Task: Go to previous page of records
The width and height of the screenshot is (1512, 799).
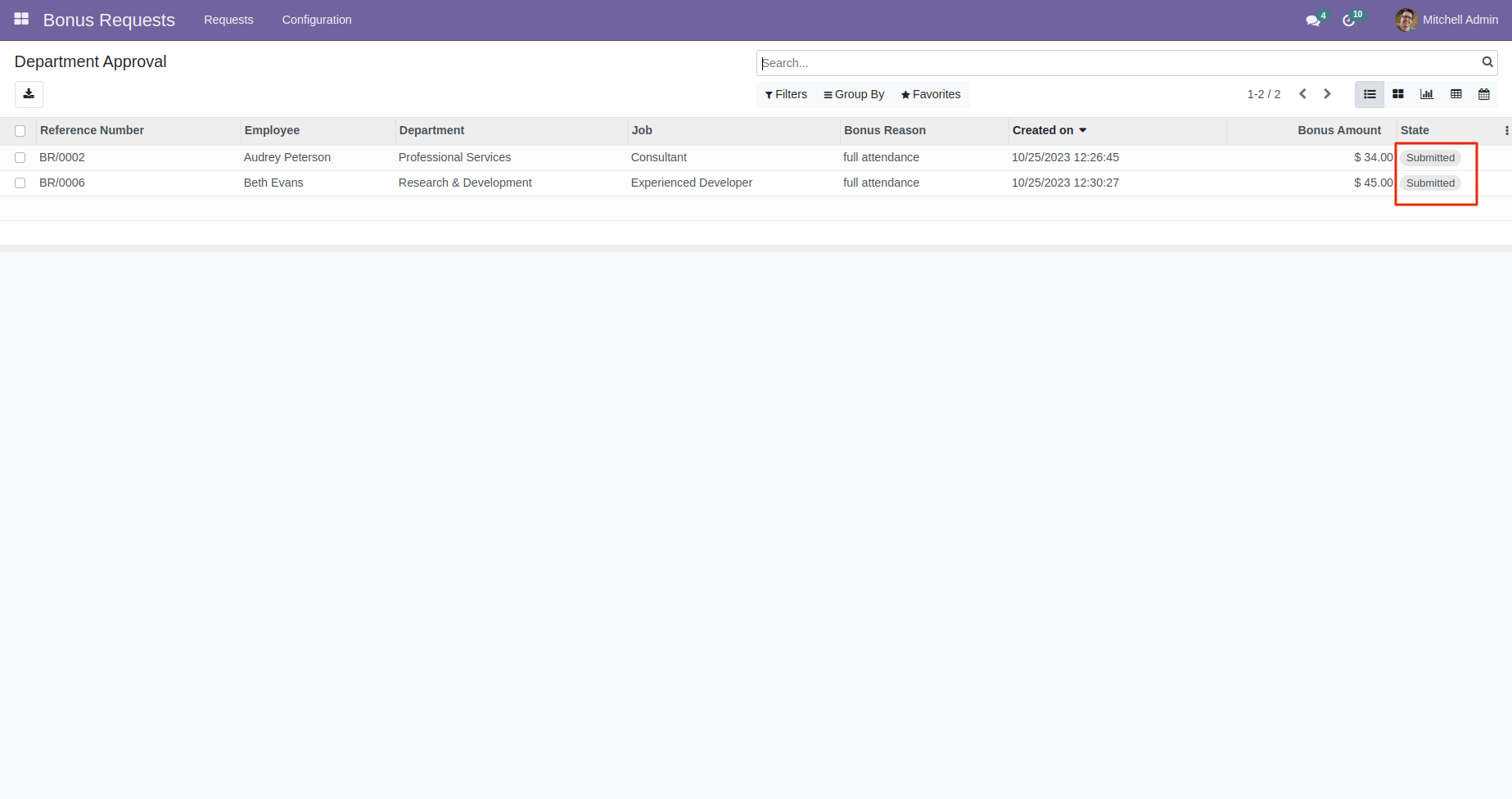Action: (1302, 94)
